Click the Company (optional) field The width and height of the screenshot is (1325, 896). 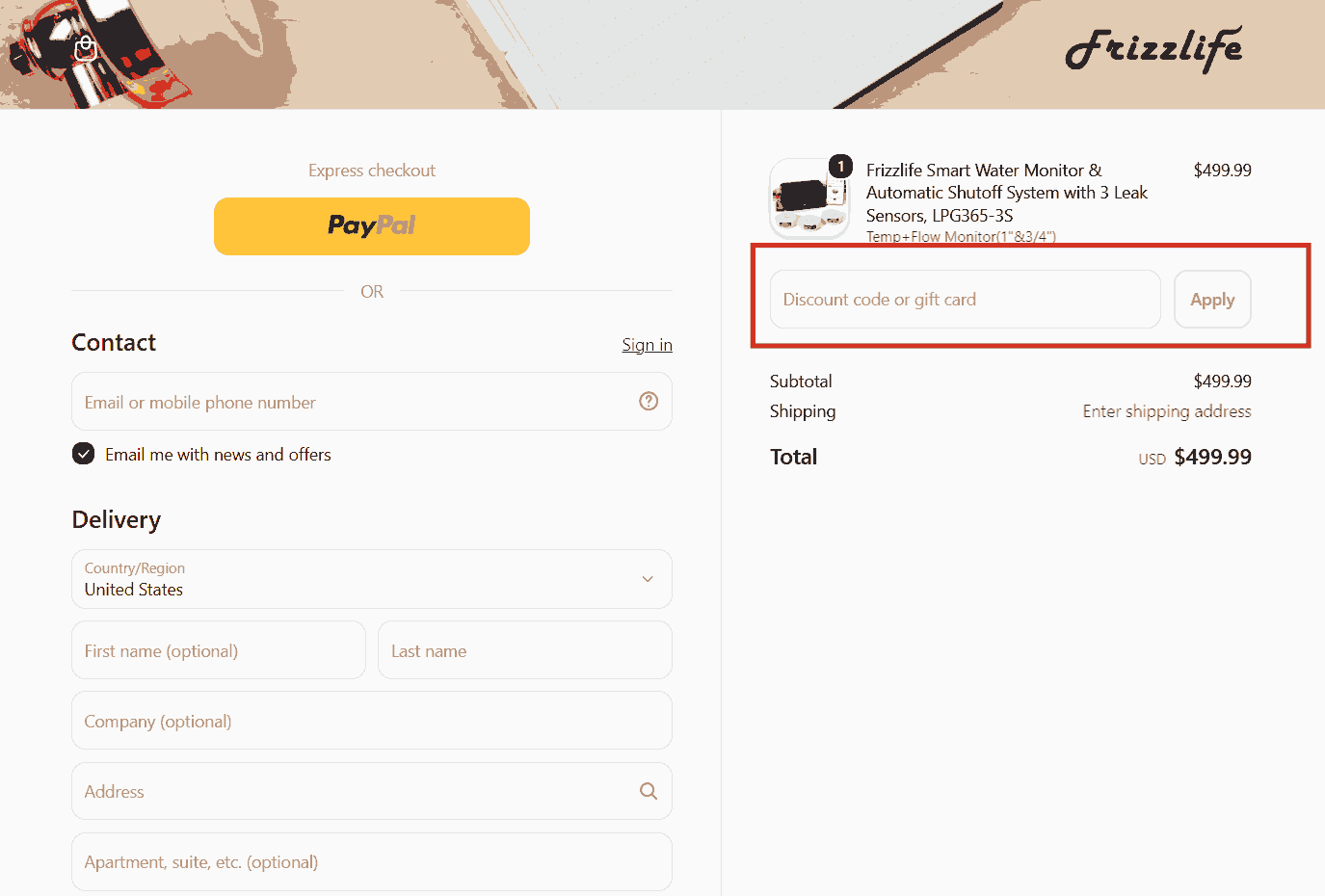pyautogui.click(x=372, y=721)
